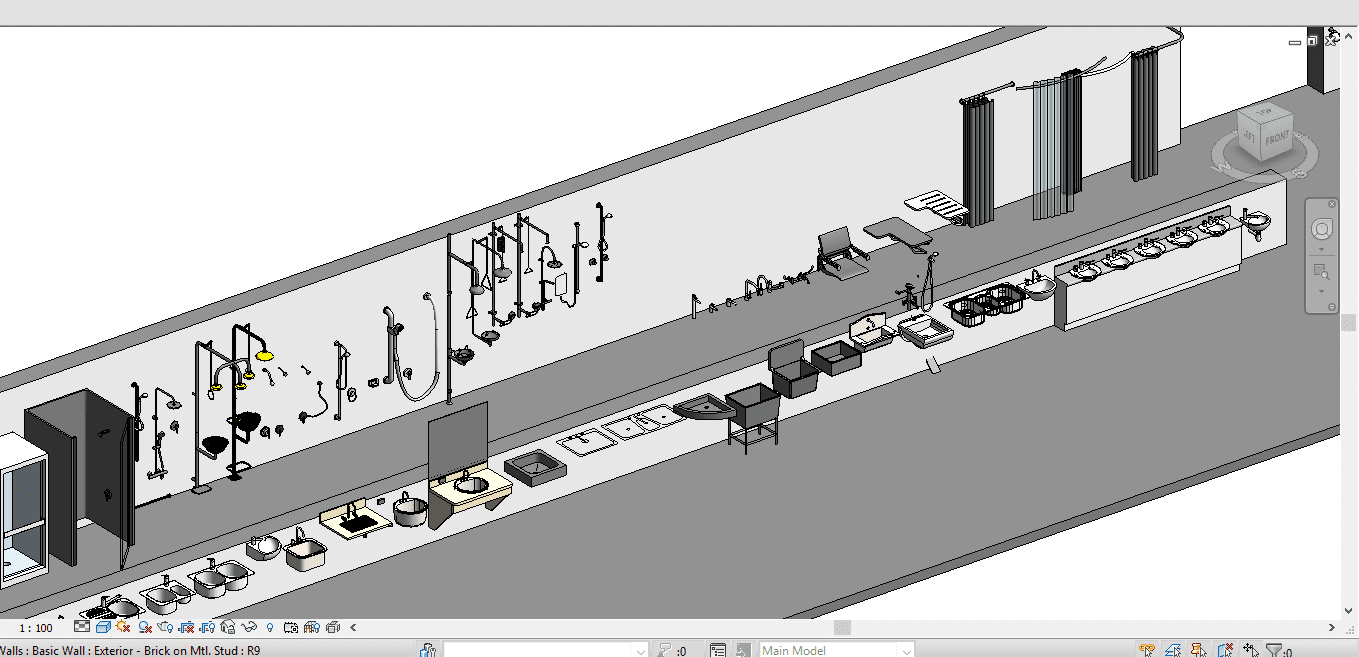
Task: Toggle Sun Path on the view bar
Action: click(124, 627)
